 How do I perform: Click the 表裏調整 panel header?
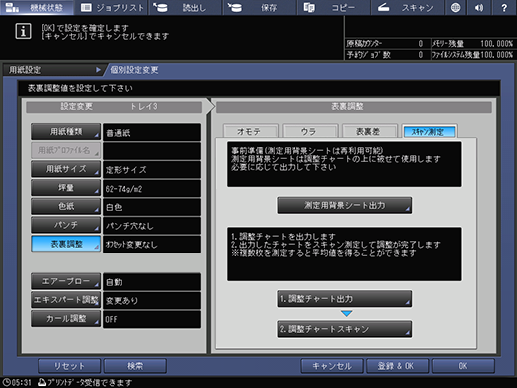(354, 107)
